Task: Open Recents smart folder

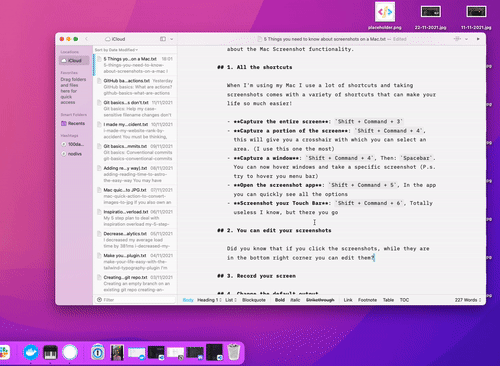Action: 73,123
